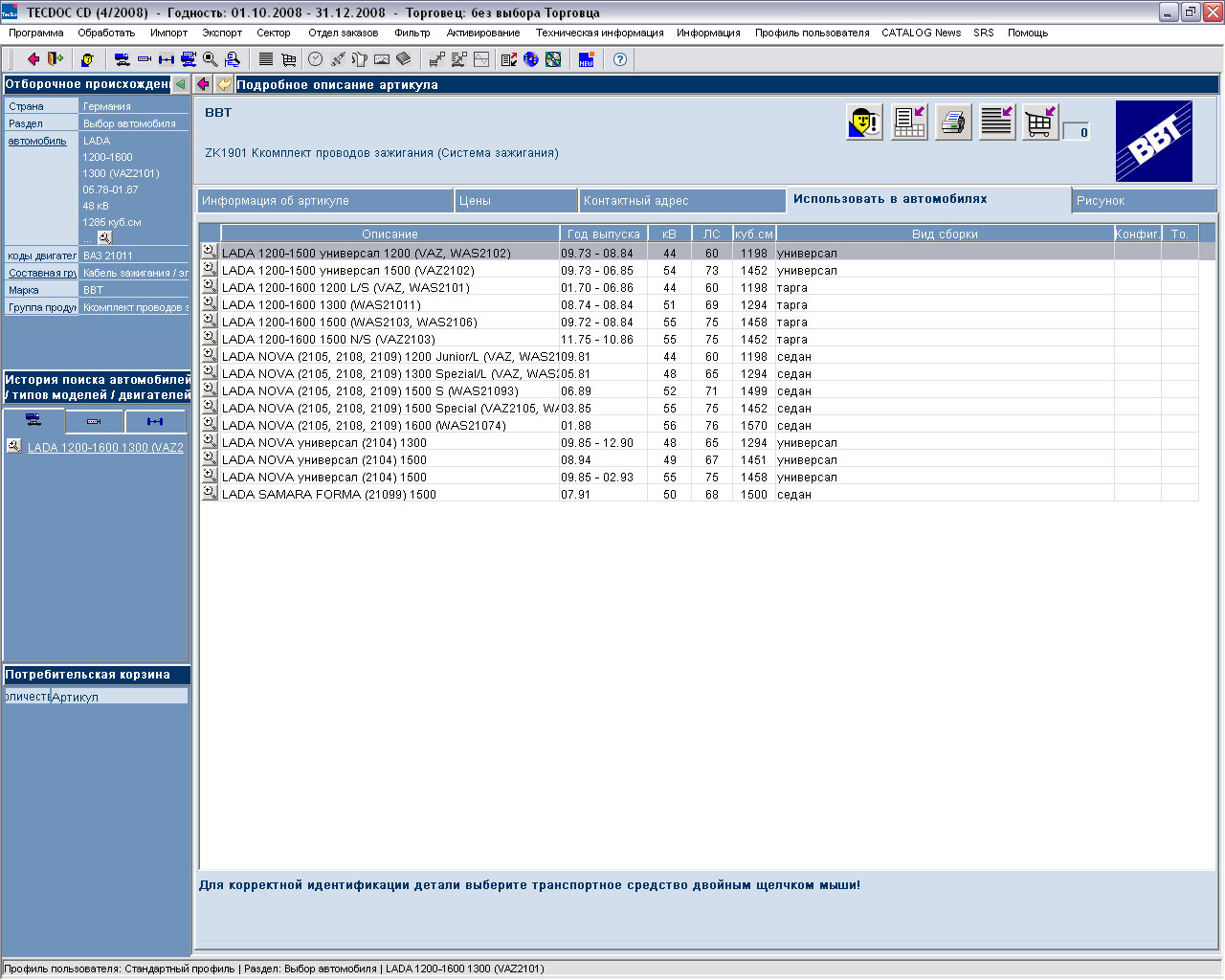Click the cart quantity field showing 0

pos(1077,131)
